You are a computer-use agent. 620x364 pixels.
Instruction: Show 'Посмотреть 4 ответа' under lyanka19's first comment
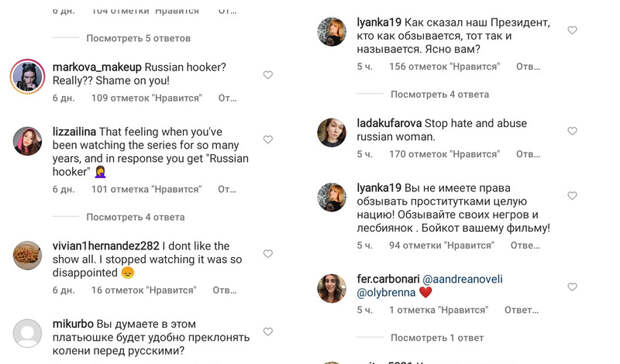[440, 94]
